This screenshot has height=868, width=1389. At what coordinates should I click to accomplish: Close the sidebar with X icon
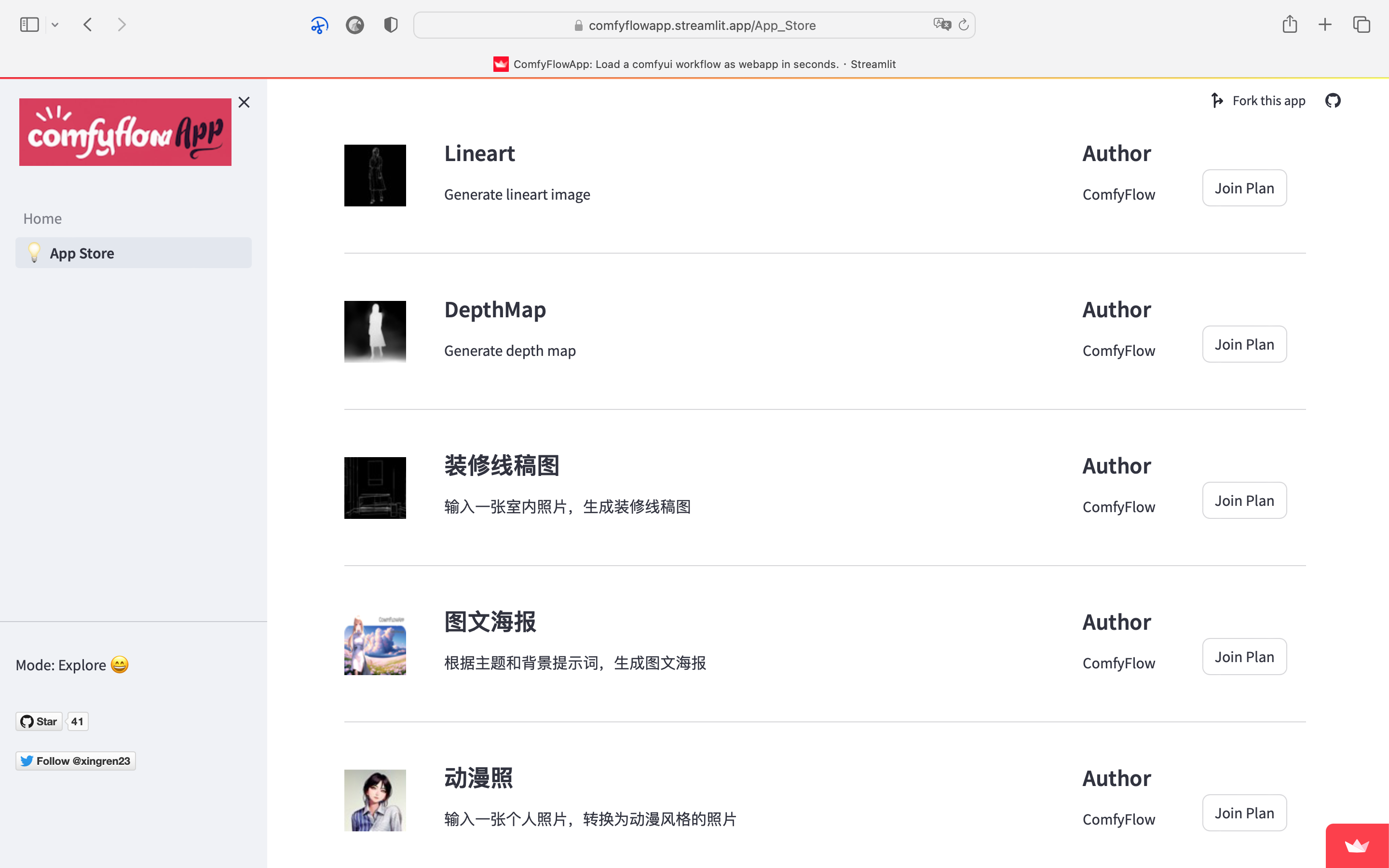coord(244,102)
